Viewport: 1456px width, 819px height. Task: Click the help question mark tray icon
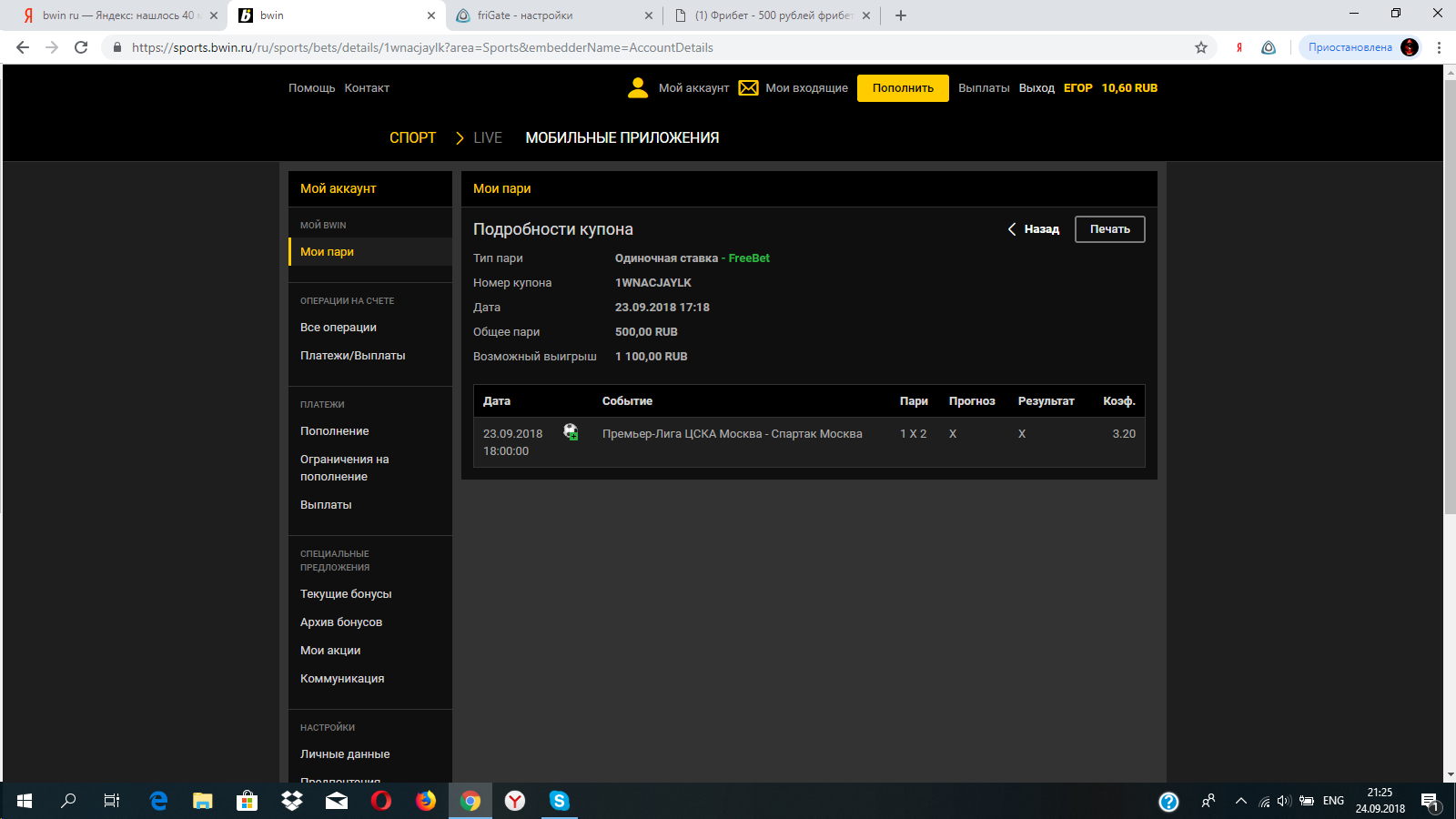(1168, 801)
